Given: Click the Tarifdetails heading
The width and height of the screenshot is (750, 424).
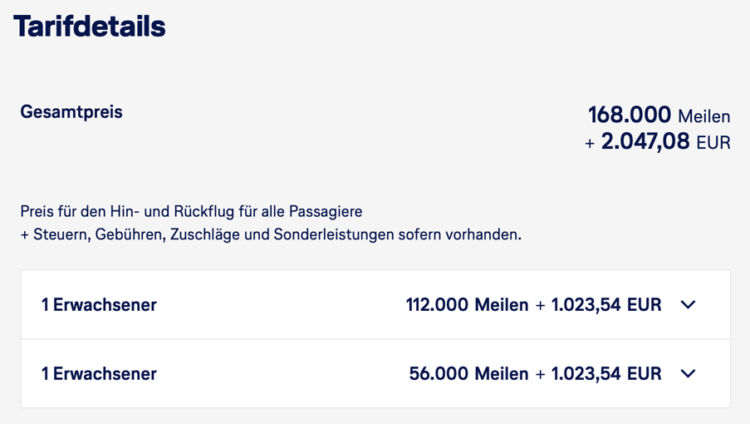Looking at the screenshot, I should tap(90, 27).
